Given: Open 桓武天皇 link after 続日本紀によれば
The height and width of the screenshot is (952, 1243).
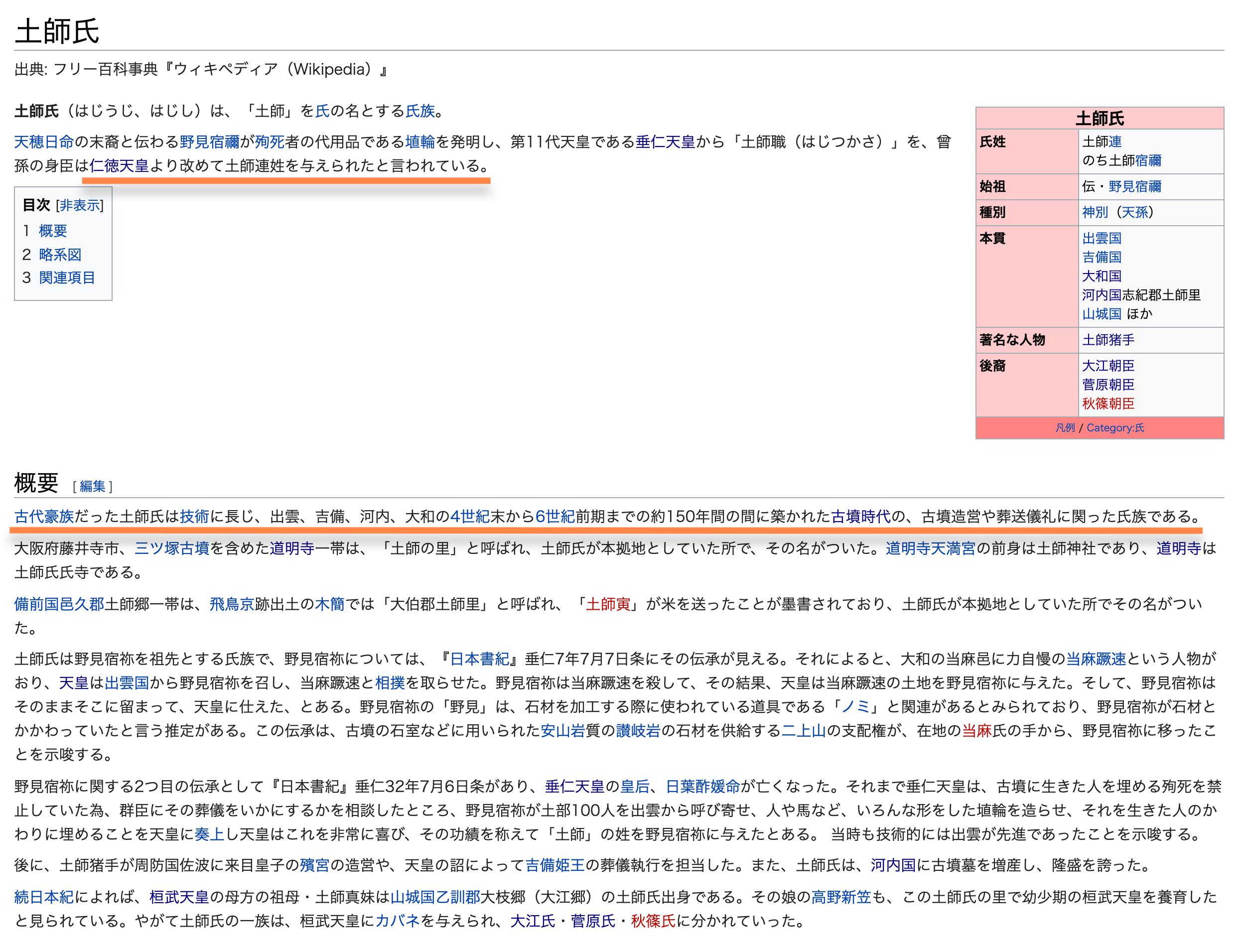Looking at the screenshot, I should pyautogui.click(x=179, y=897).
